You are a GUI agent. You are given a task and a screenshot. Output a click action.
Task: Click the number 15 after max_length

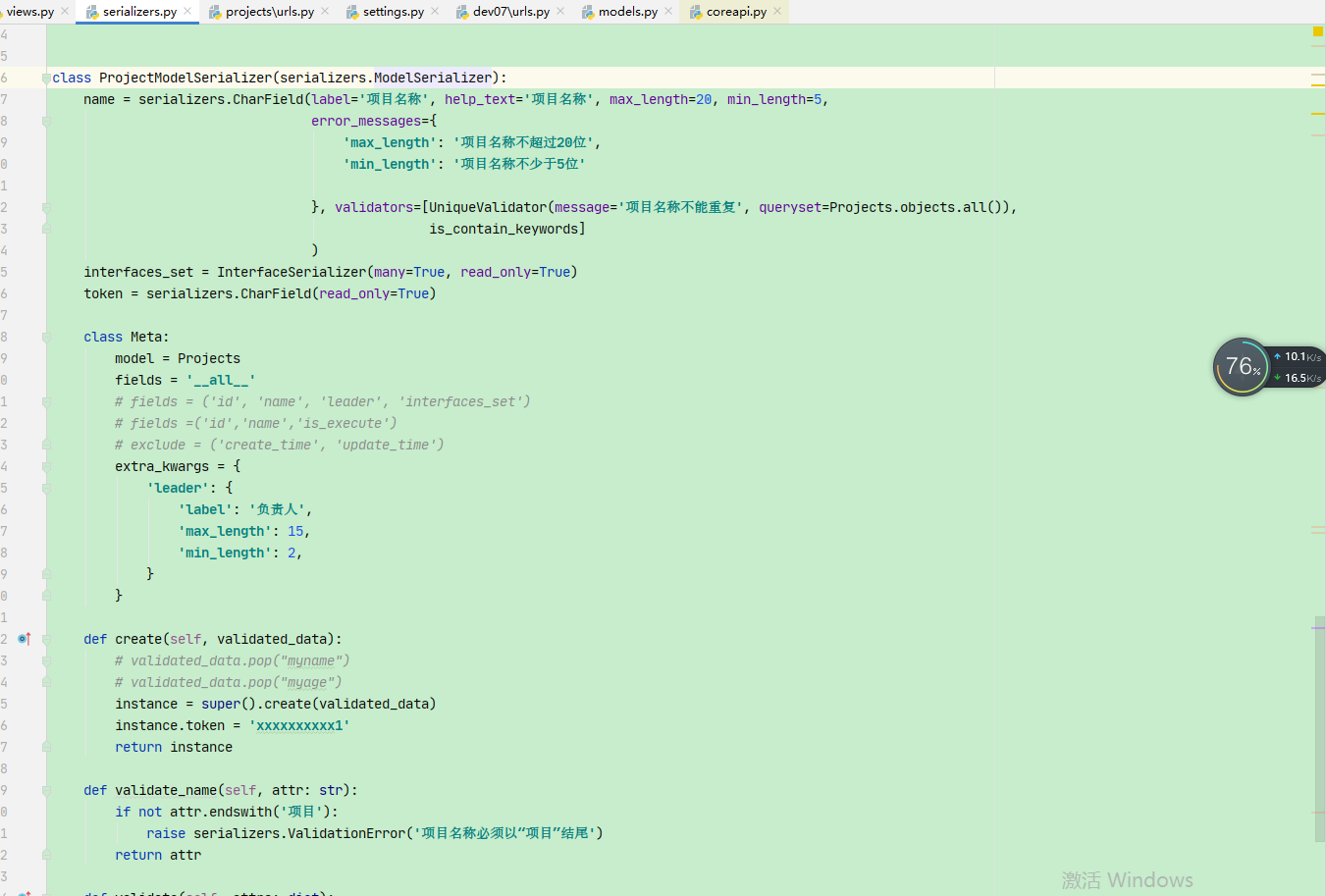pos(295,531)
